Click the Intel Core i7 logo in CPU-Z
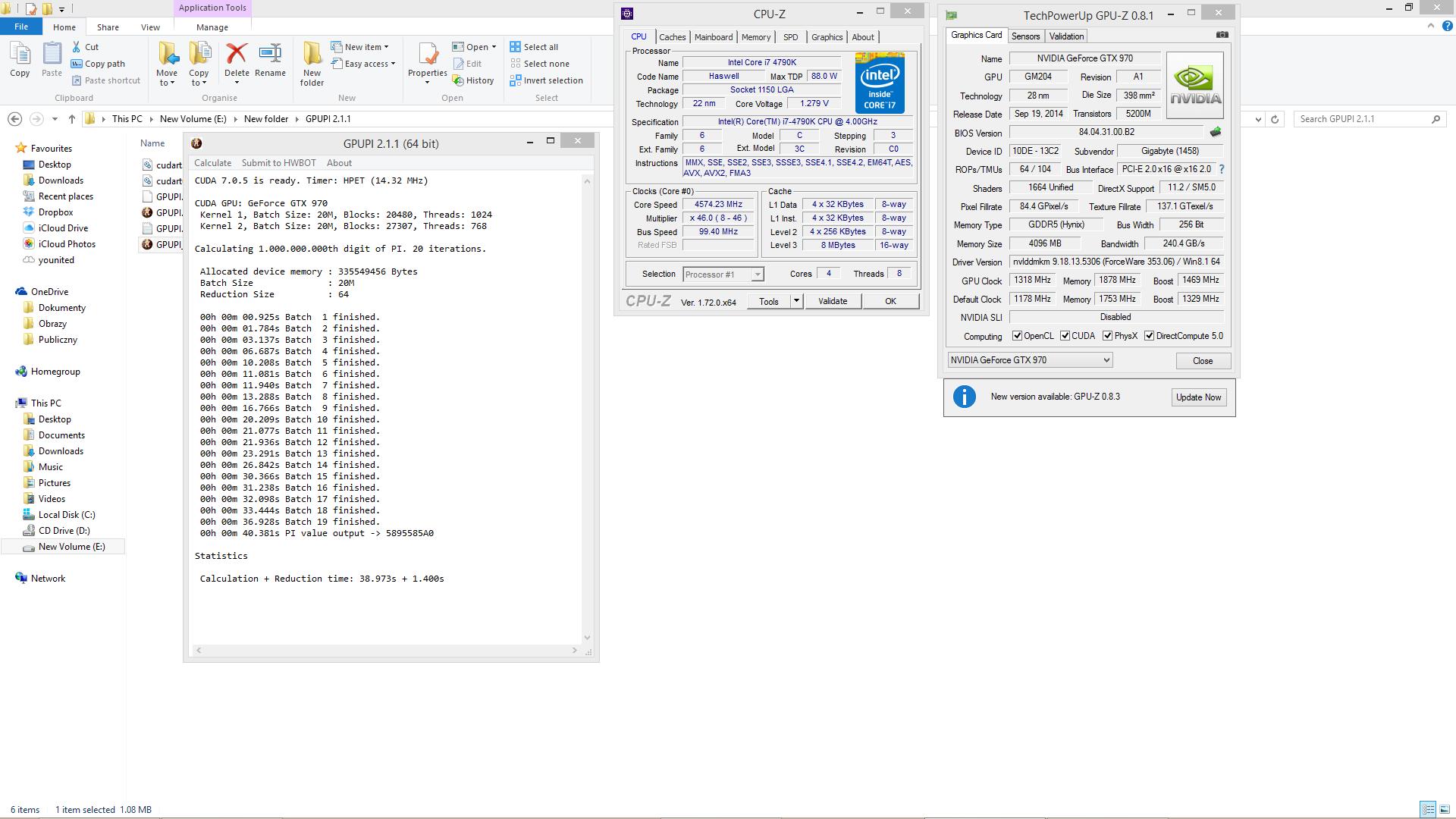 point(880,83)
